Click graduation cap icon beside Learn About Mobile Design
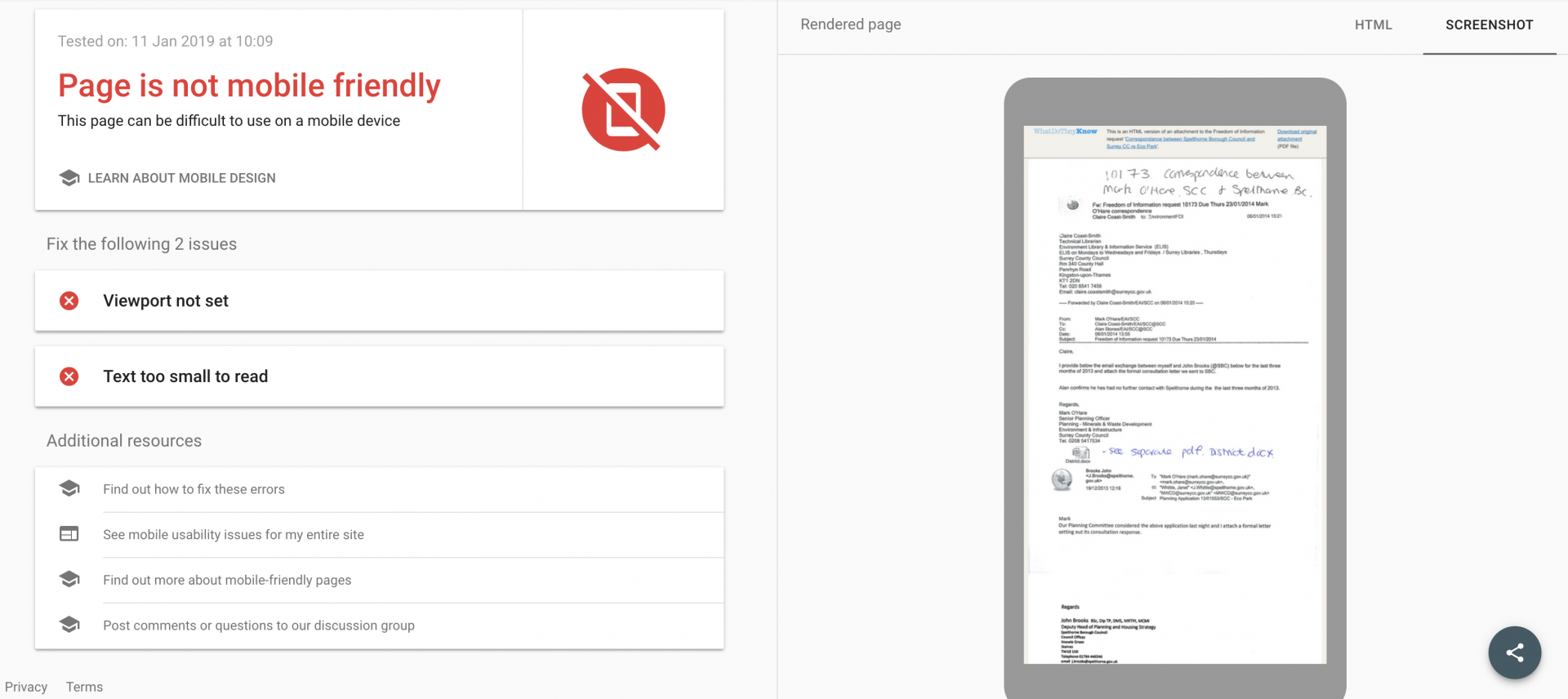The height and width of the screenshot is (699, 1568). coord(69,178)
